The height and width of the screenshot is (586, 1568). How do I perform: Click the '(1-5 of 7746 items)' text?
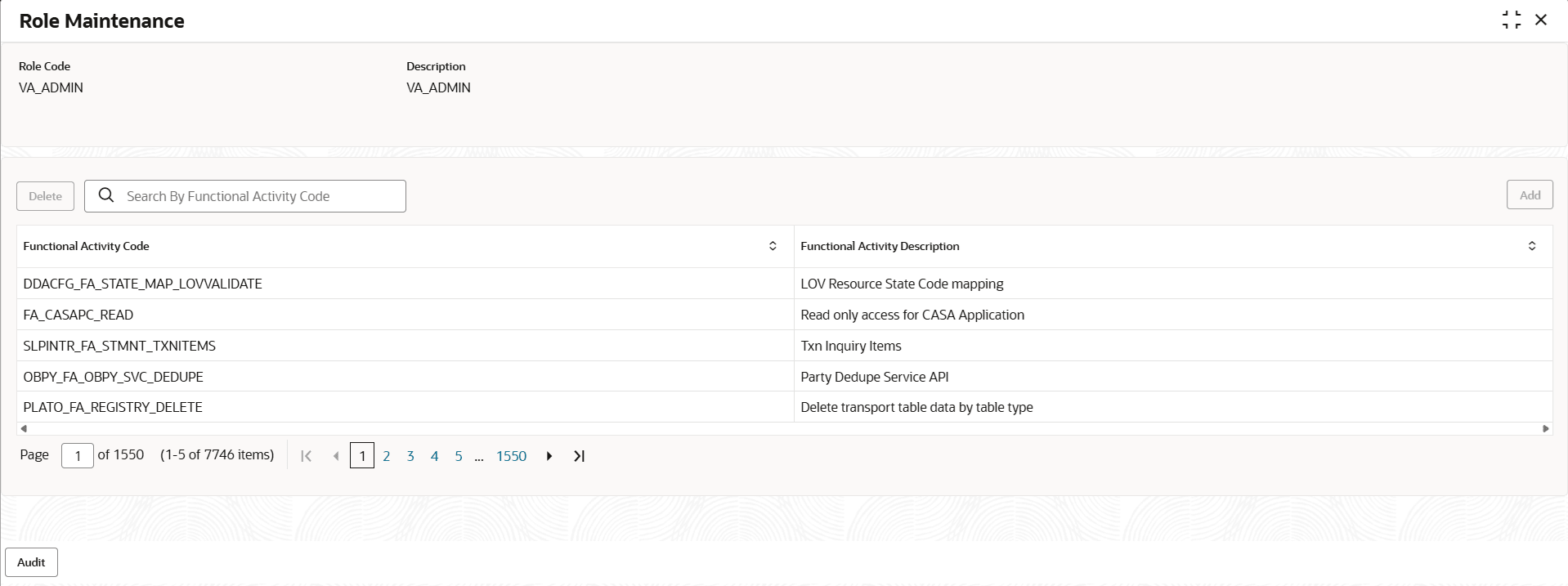[217, 454]
